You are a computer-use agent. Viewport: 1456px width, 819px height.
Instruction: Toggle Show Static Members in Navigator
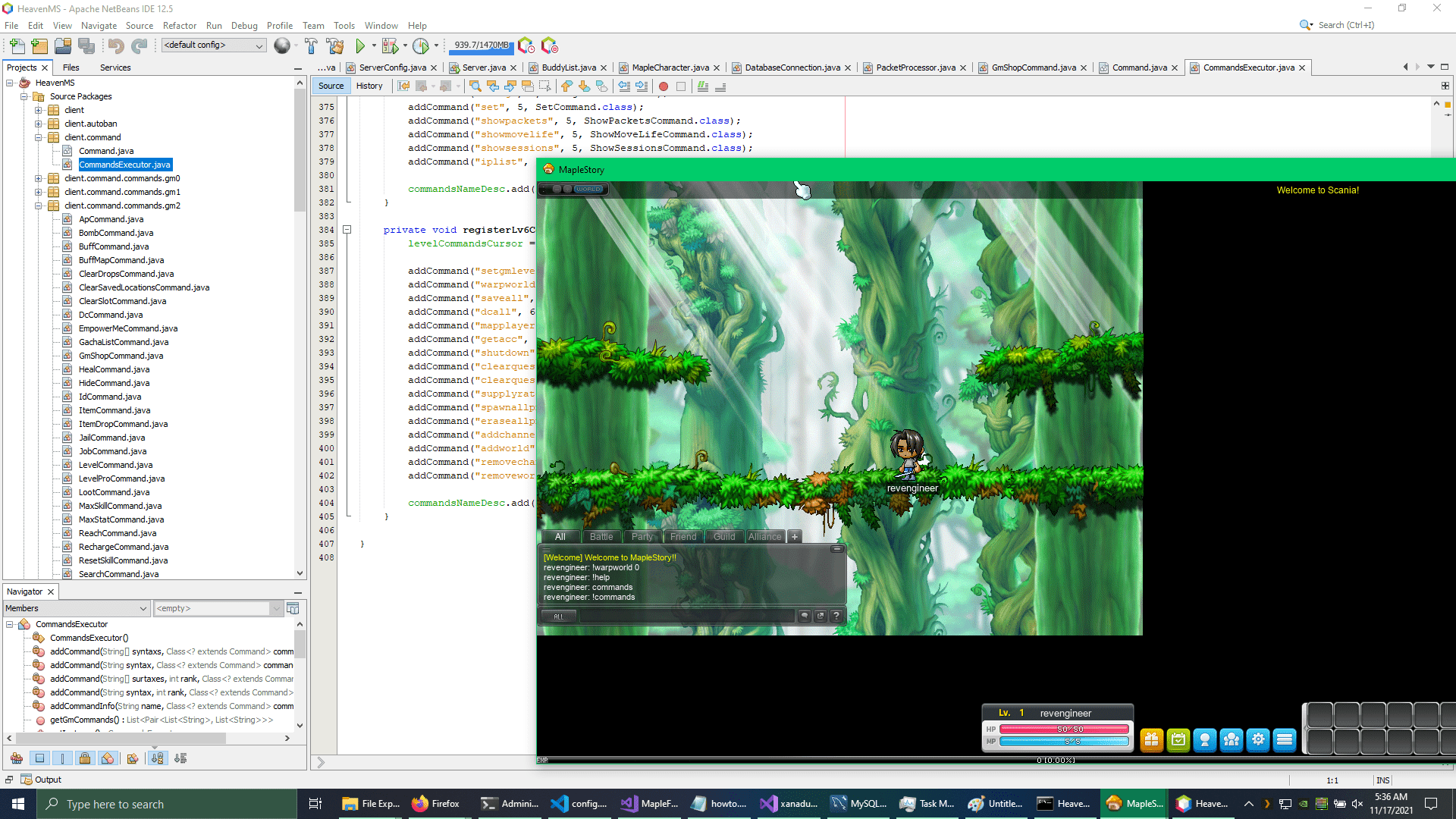tap(63, 758)
